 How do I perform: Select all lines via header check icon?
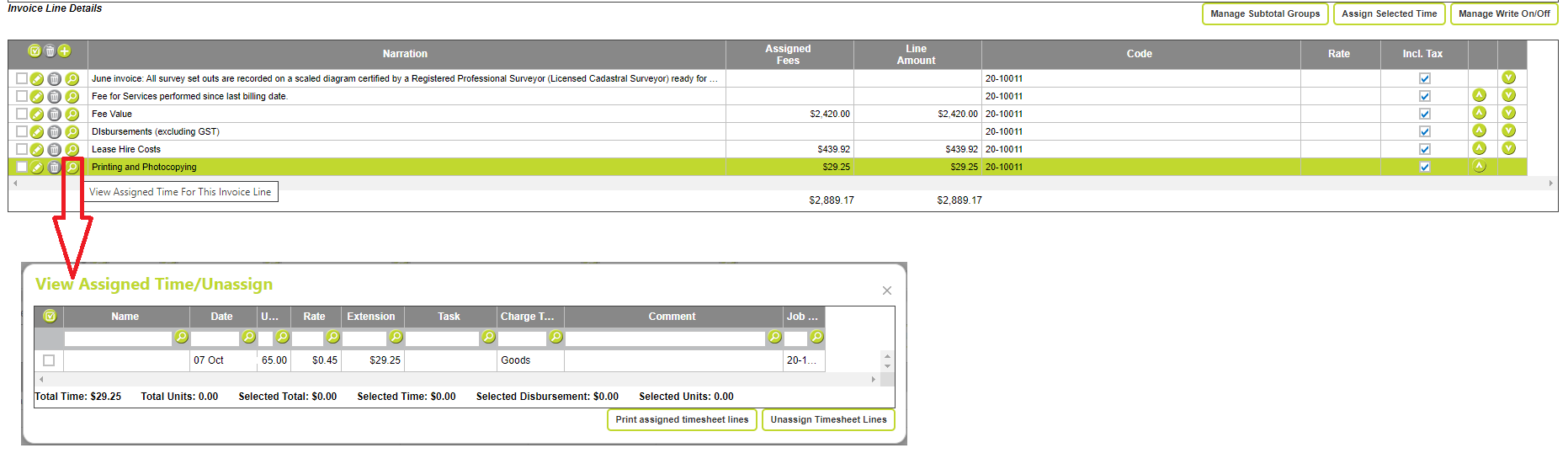point(35,51)
